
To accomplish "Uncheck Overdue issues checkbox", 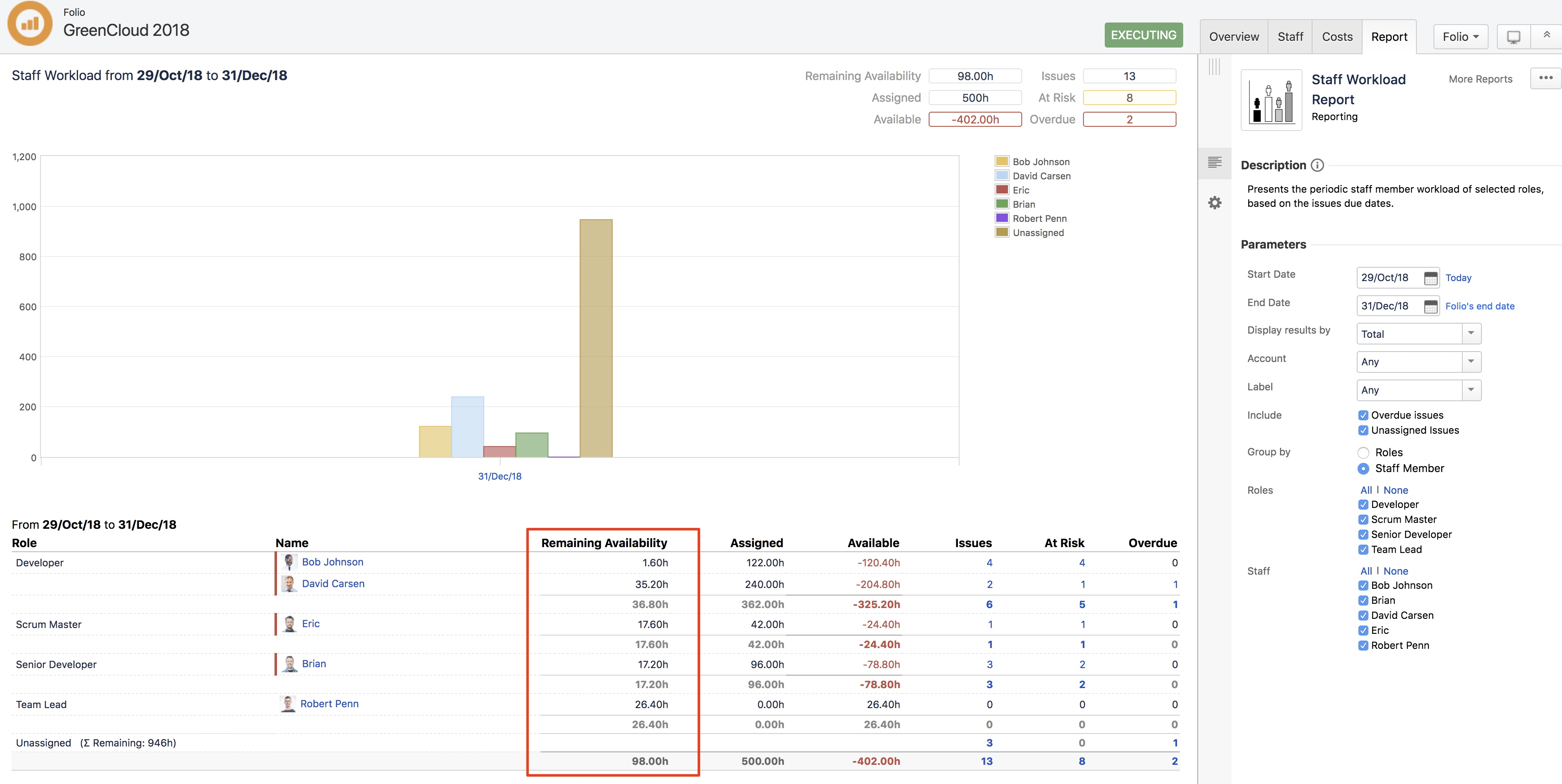I will click(x=1363, y=416).
